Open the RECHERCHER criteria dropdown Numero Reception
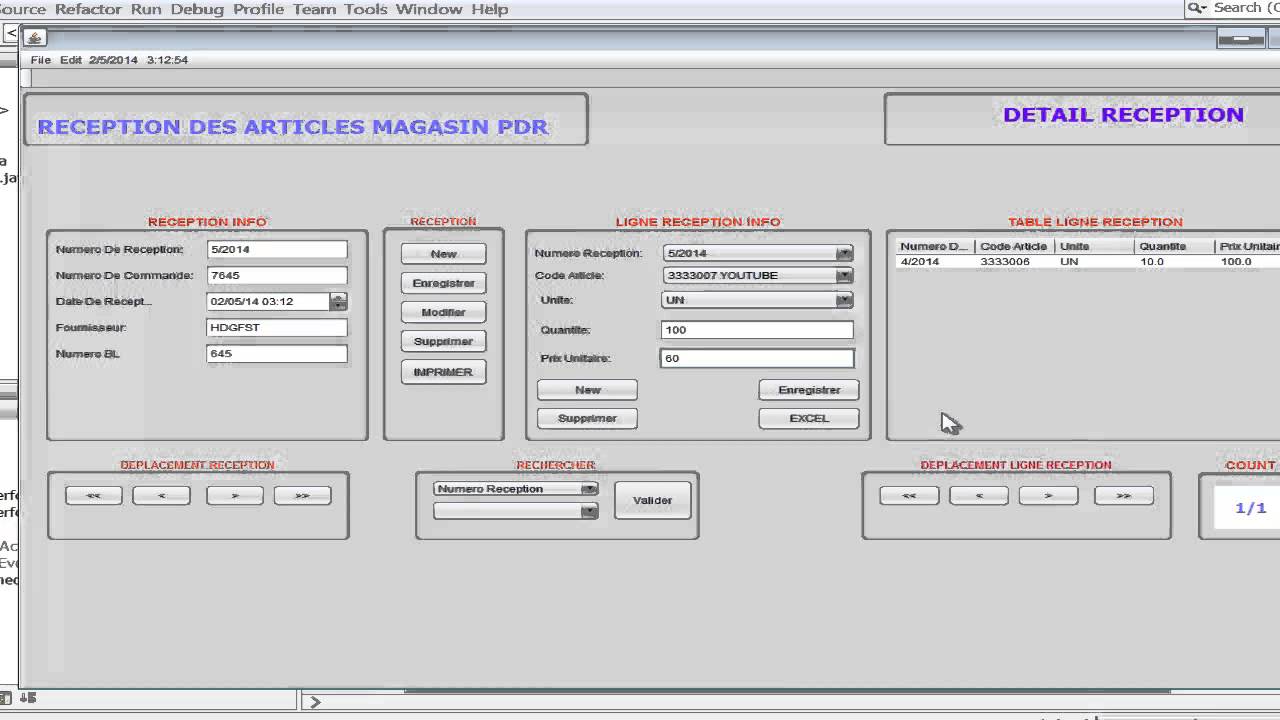This screenshot has width=1280, height=720. pyautogui.click(x=515, y=489)
